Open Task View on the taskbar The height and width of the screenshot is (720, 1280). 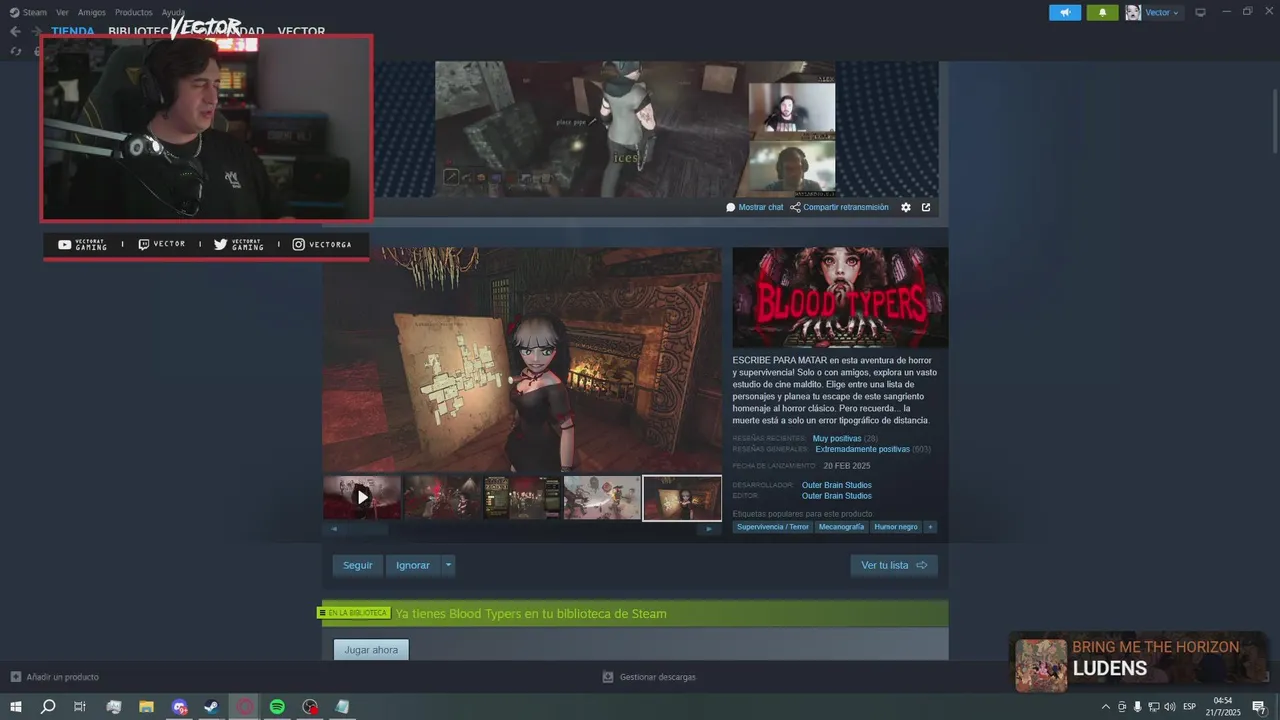click(80, 707)
